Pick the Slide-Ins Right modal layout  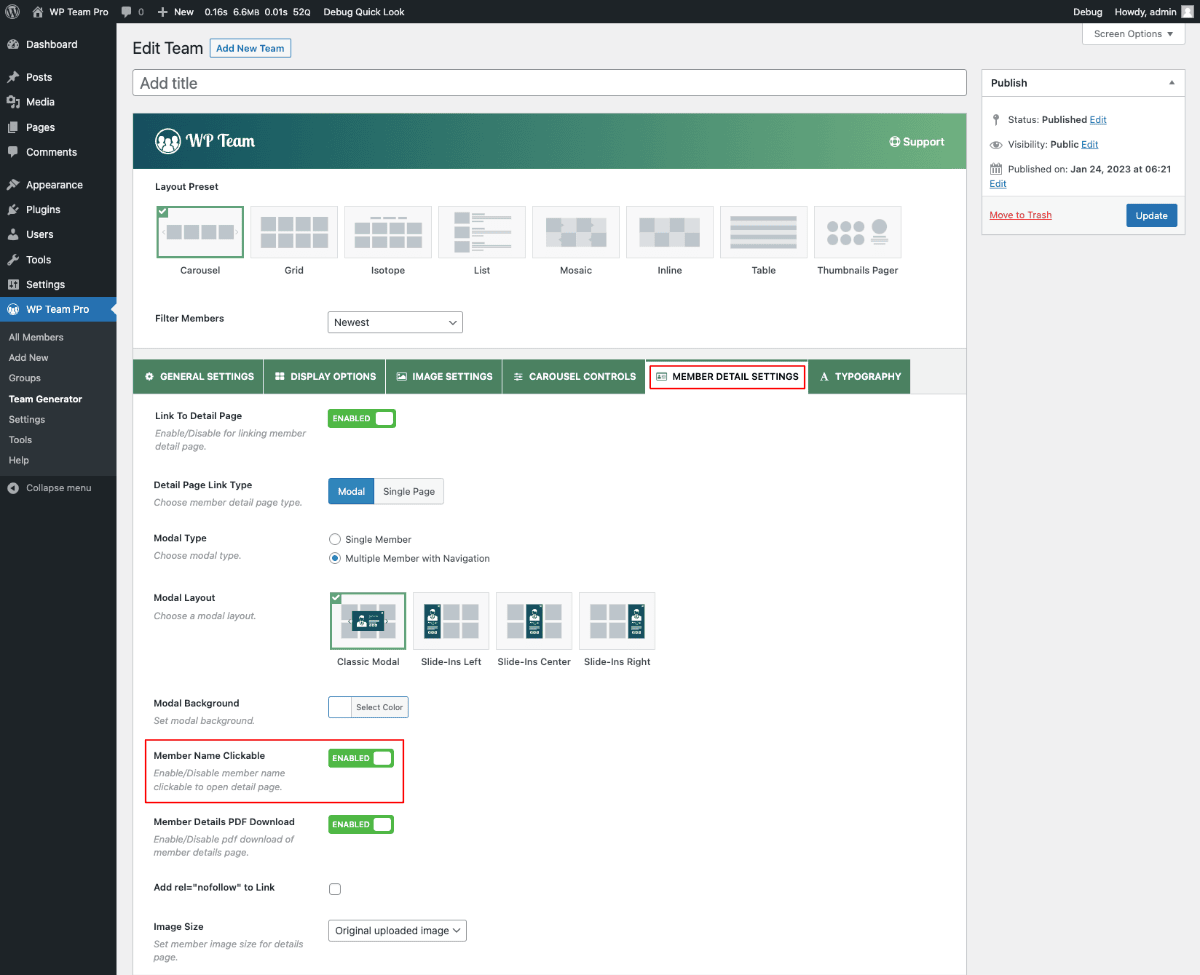point(617,621)
